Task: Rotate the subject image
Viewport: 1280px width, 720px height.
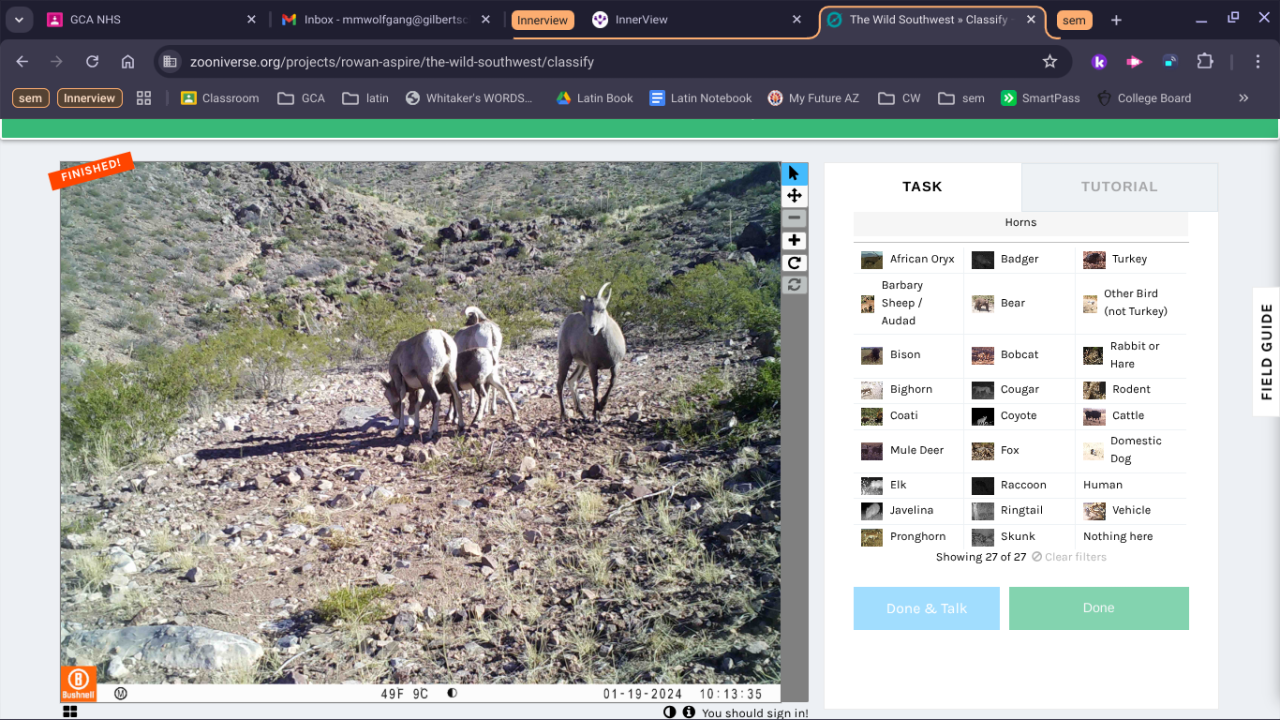Action: click(794, 263)
